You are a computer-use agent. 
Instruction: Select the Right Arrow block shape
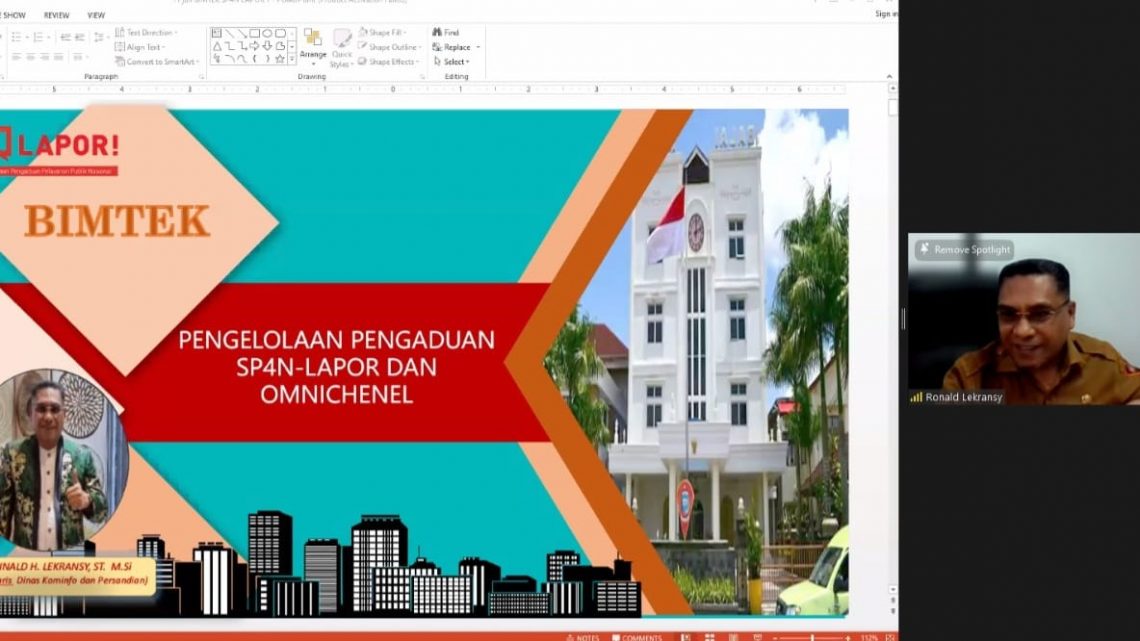254,47
